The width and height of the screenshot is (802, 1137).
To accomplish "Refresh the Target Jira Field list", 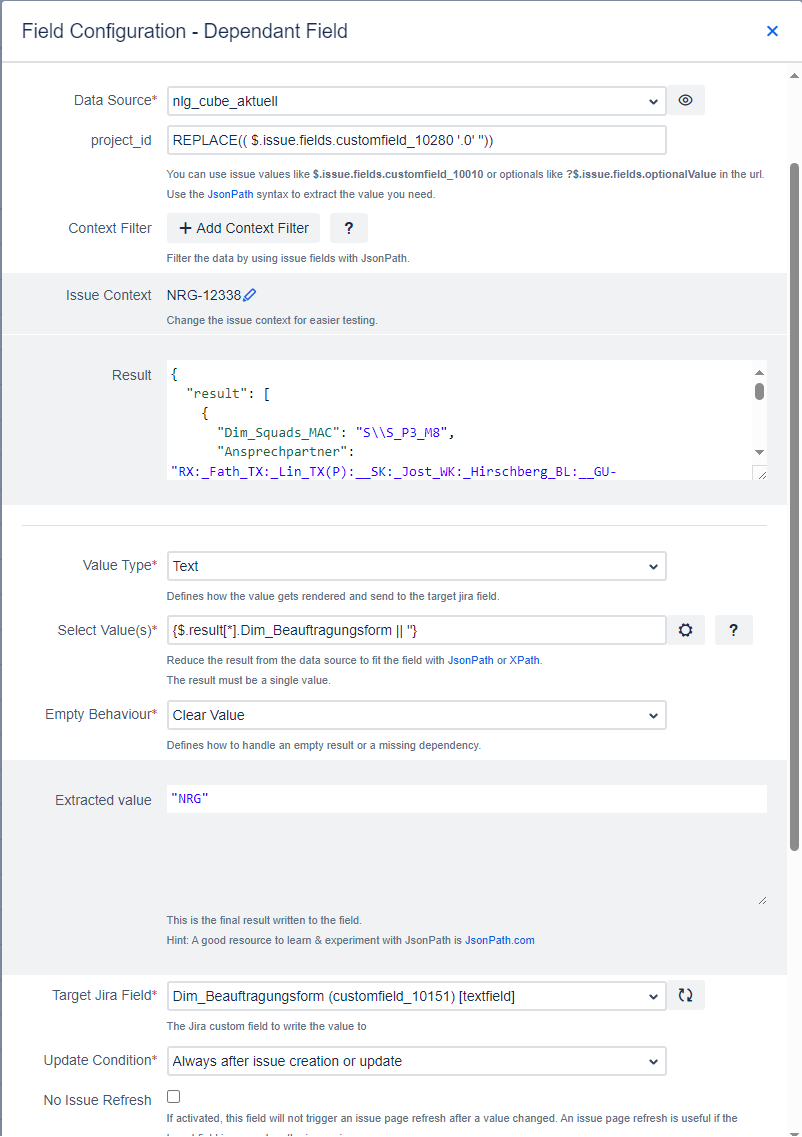I will pos(685,995).
